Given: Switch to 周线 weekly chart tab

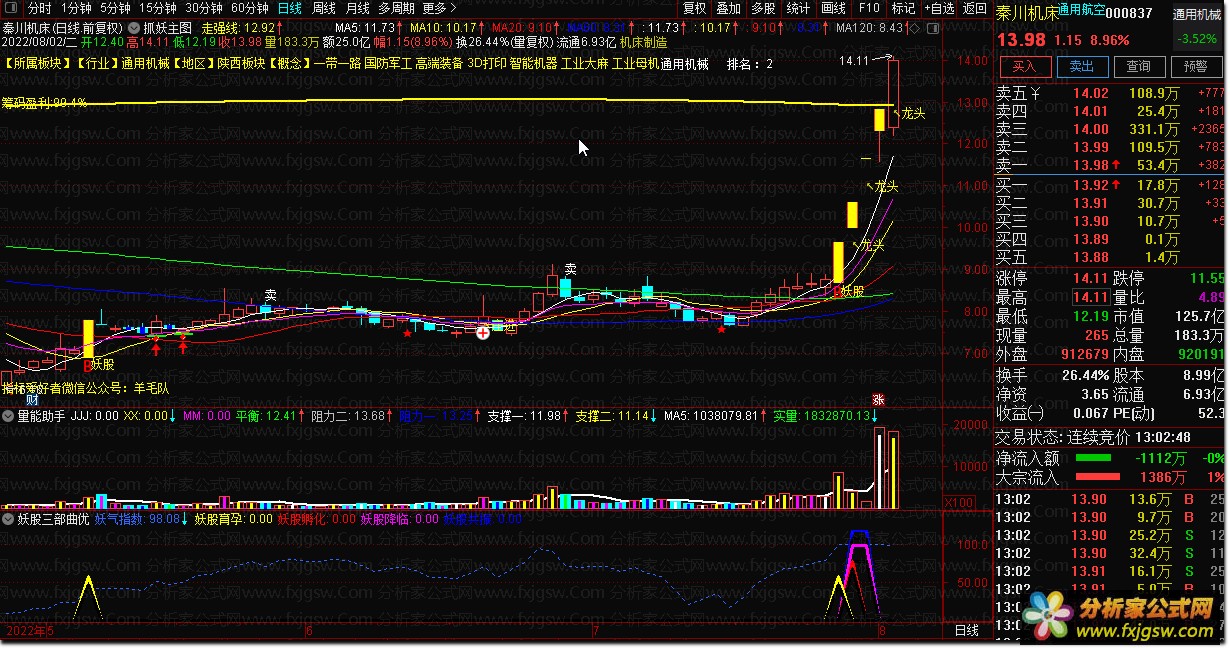Looking at the screenshot, I should 324,8.
